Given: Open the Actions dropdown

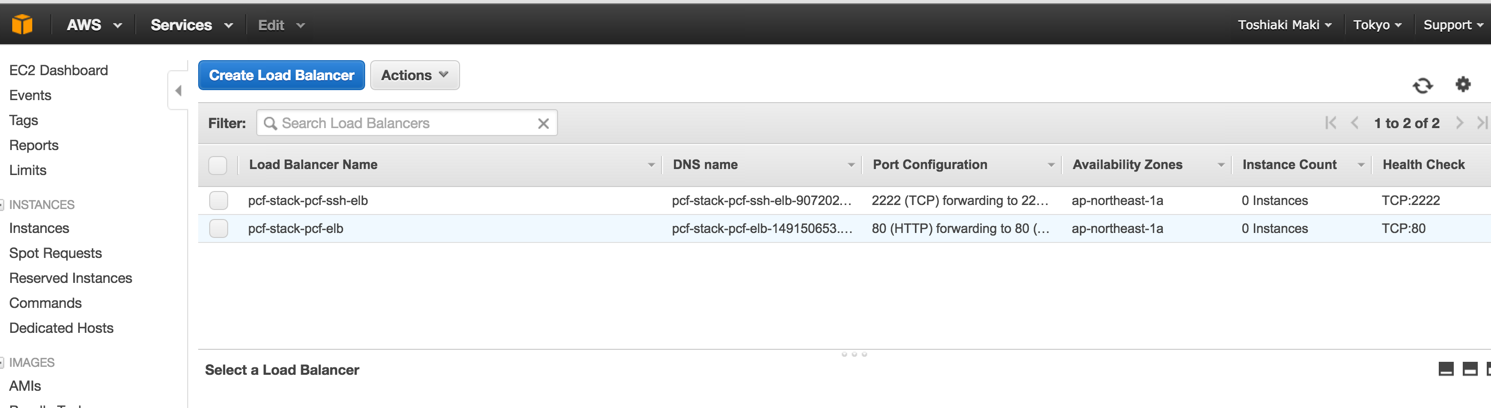Looking at the screenshot, I should tap(414, 75).
